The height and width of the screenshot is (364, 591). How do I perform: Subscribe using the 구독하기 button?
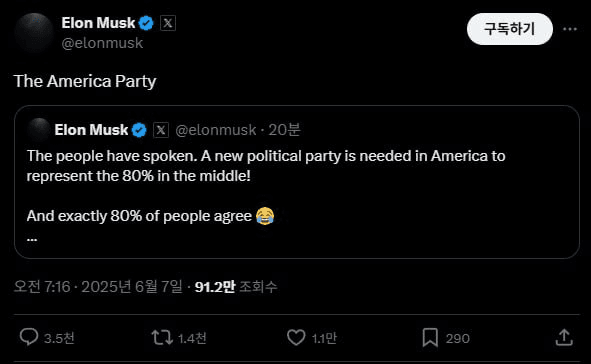[x=510, y=29]
